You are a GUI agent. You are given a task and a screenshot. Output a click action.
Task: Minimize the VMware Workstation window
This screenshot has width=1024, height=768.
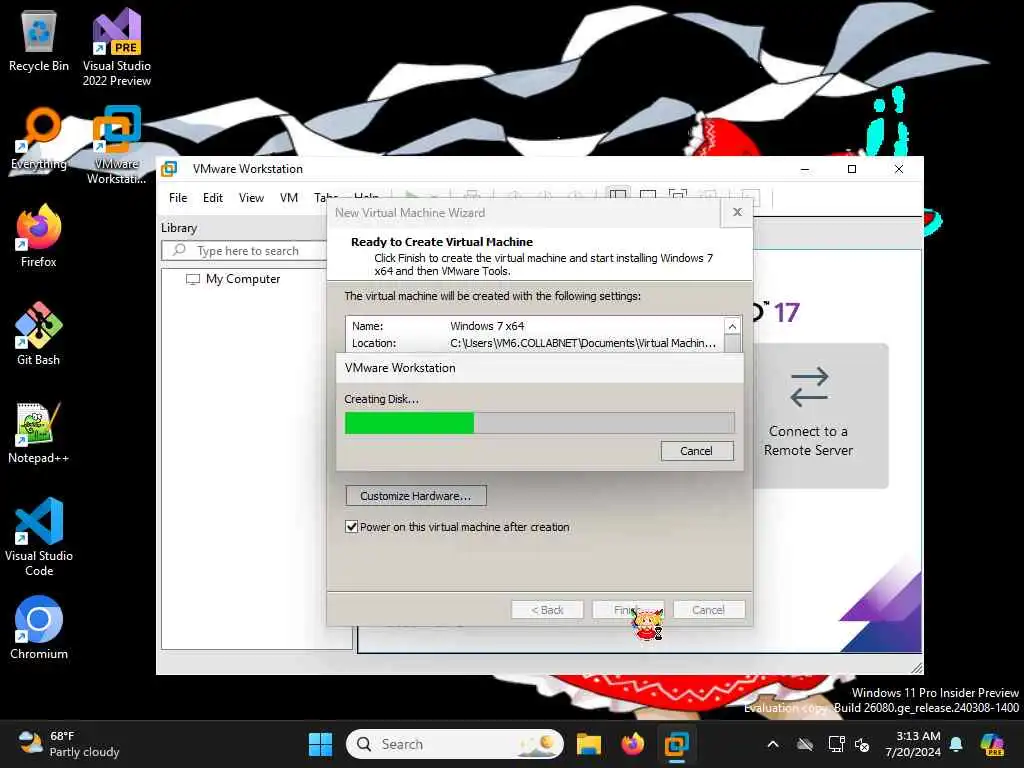coord(805,169)
